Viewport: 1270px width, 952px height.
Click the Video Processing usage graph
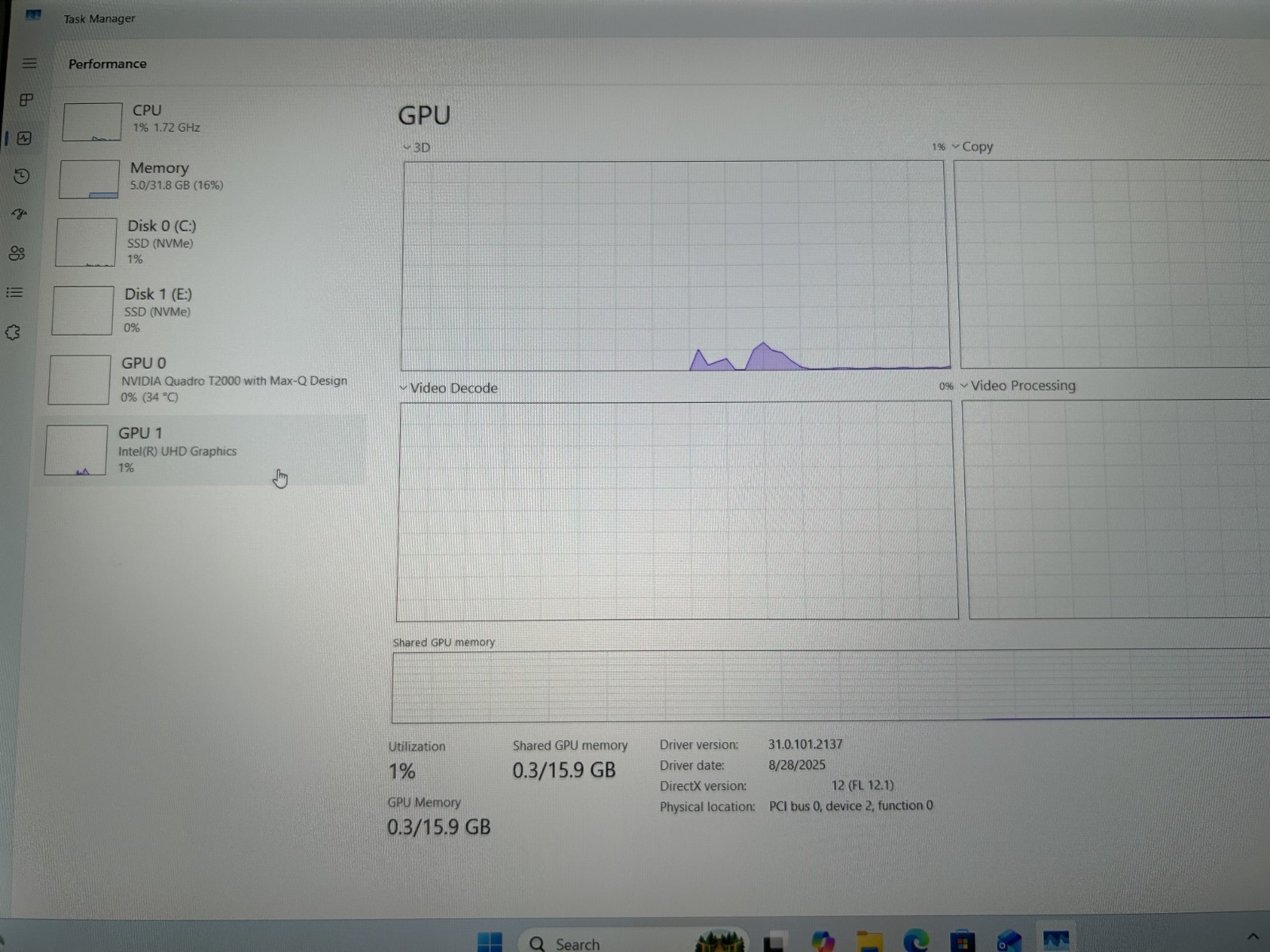pyautogui.click(x=1118, y=509)
